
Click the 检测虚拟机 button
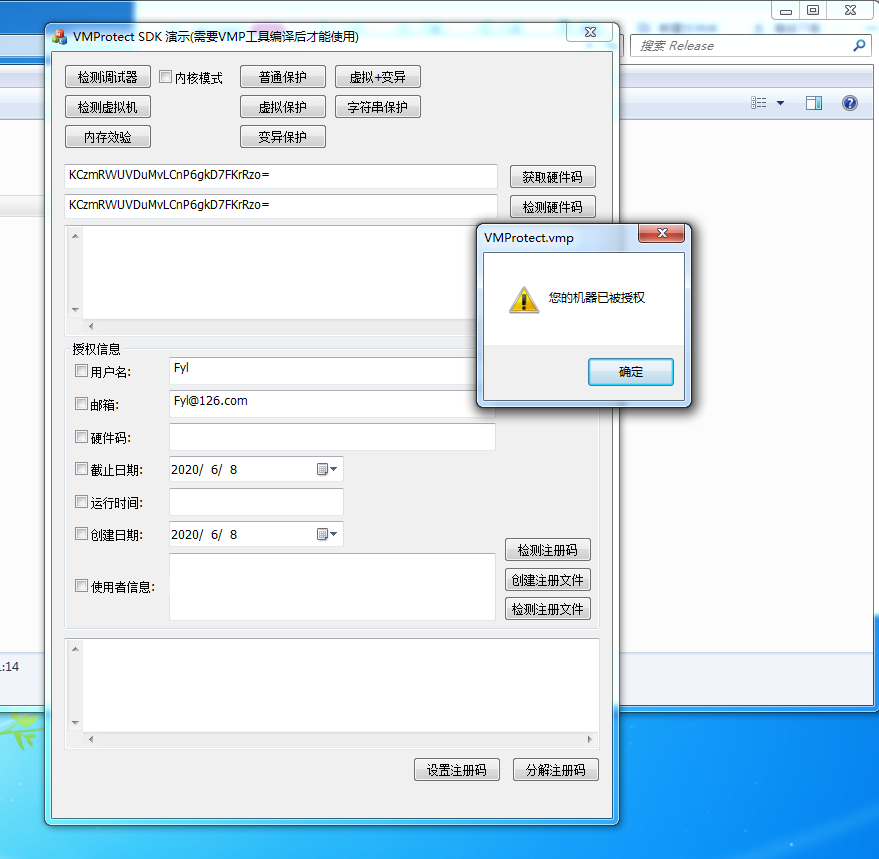[108, 107]
